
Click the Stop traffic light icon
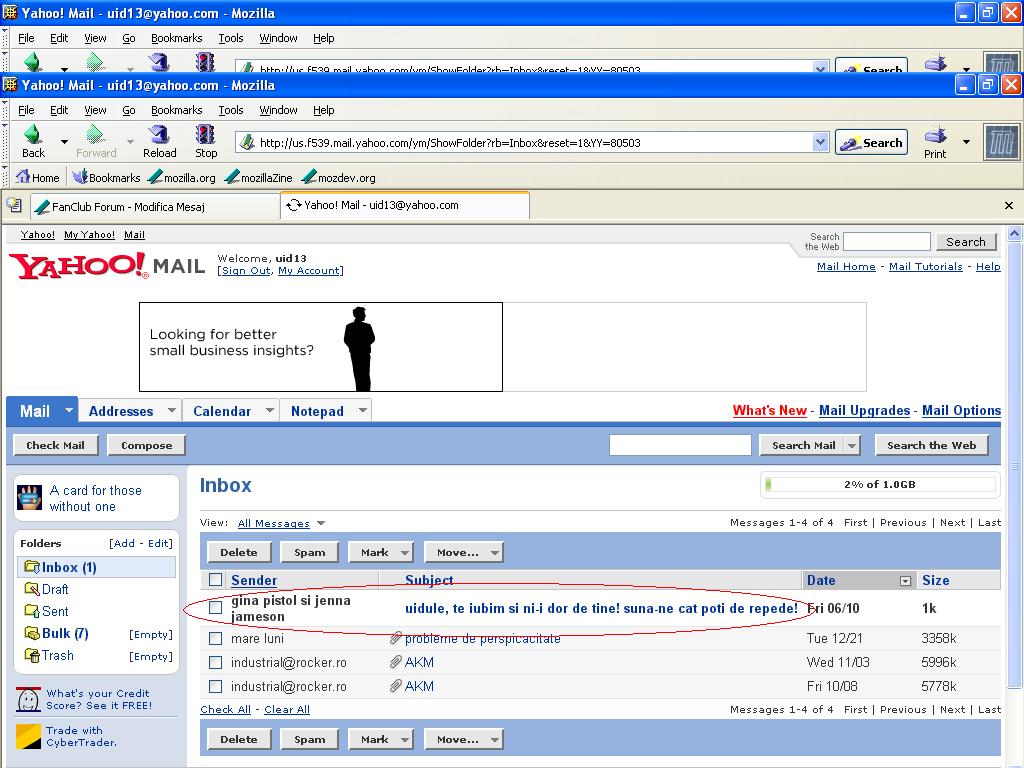pyautogui.click(x=206, y=135)
